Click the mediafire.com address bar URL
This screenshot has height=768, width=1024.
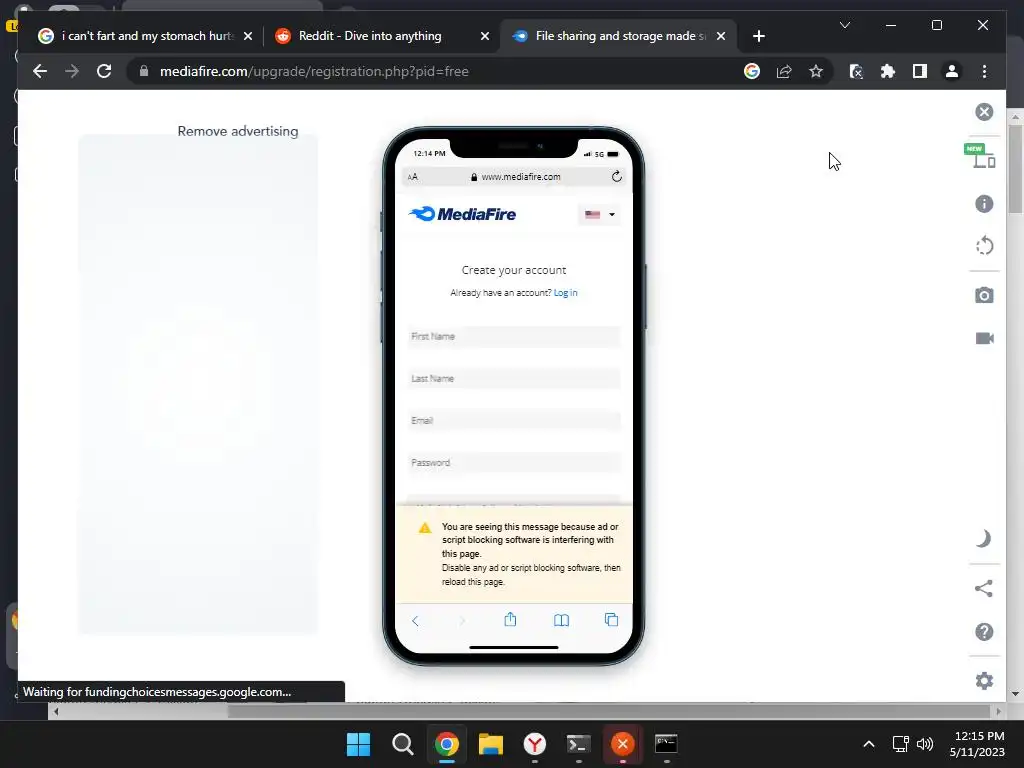pyautogui.click(x=314, y=71)
